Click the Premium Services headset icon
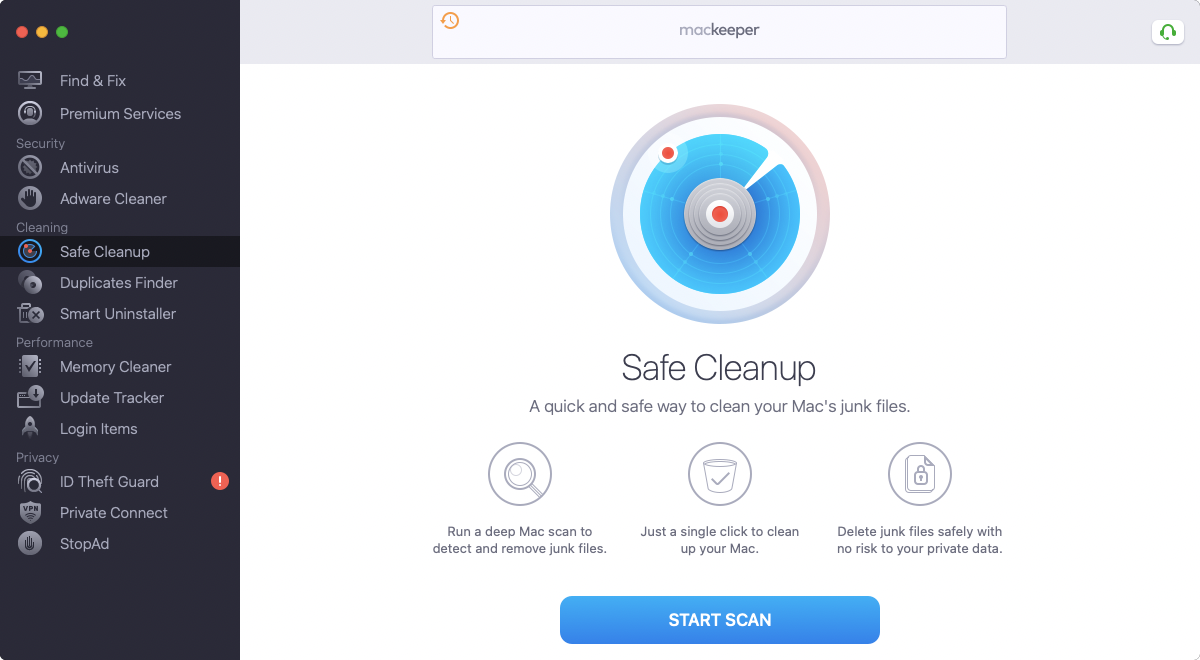The width and height of the screenshot is (1200, 660). tap(30, 114)
